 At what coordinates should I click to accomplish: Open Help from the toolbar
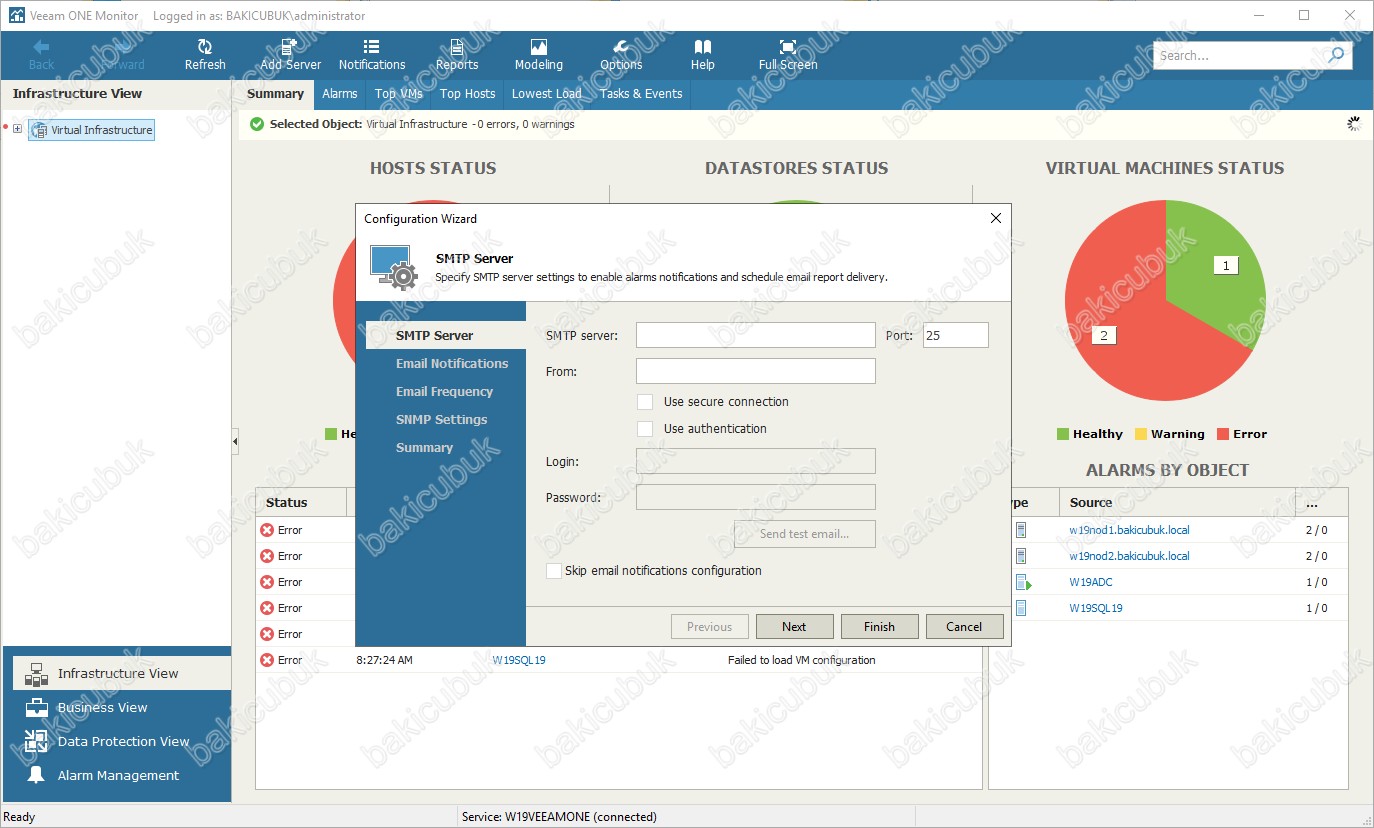tap(703, 54)
